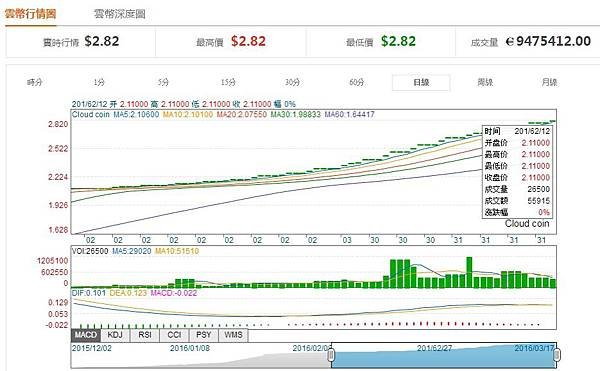Select the MACD indicator button
This screenshot has width=600, height=371.
[86, 335]
